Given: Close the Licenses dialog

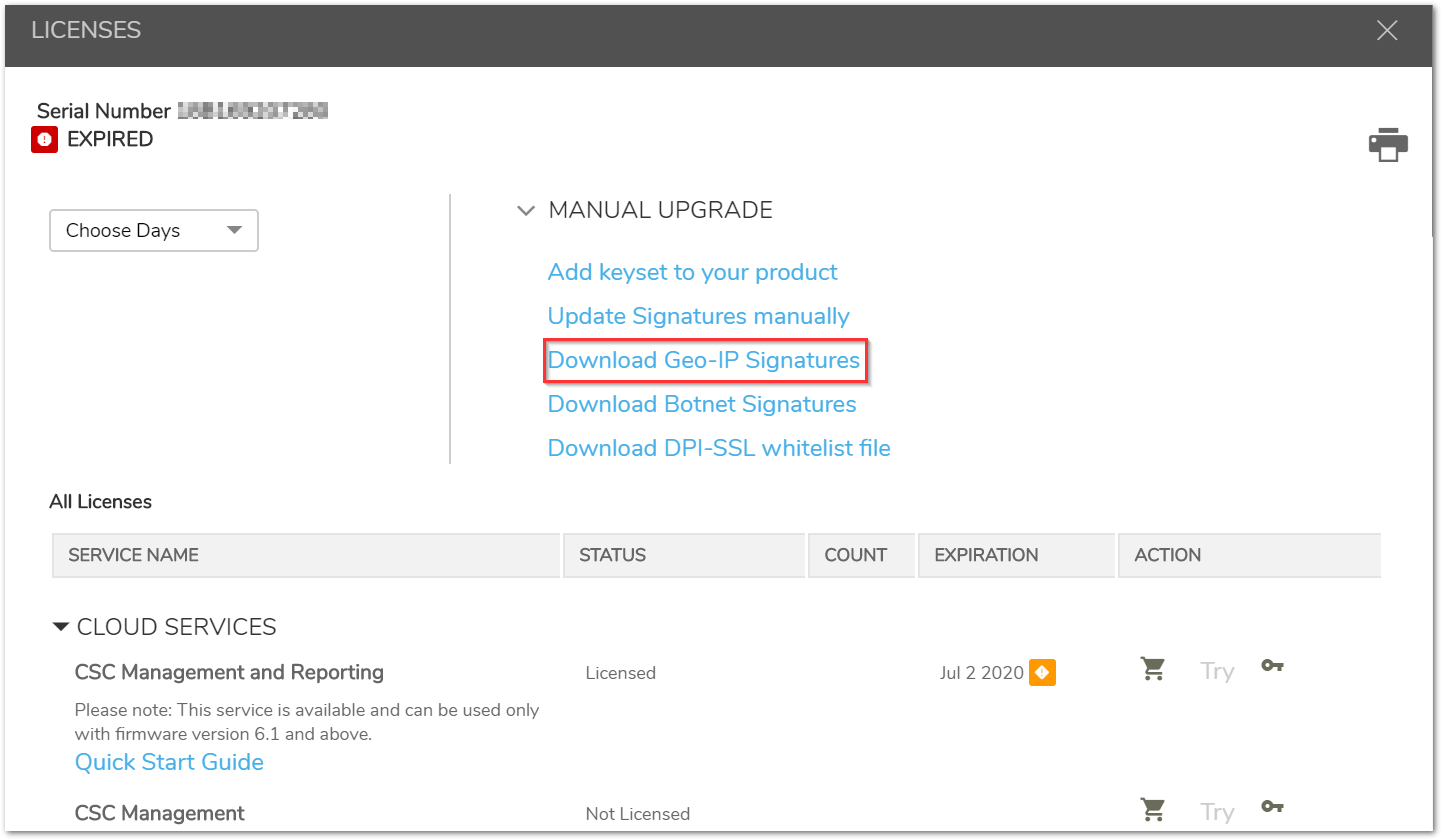Looking at the screenshot, I should (x=1386, y=31).
